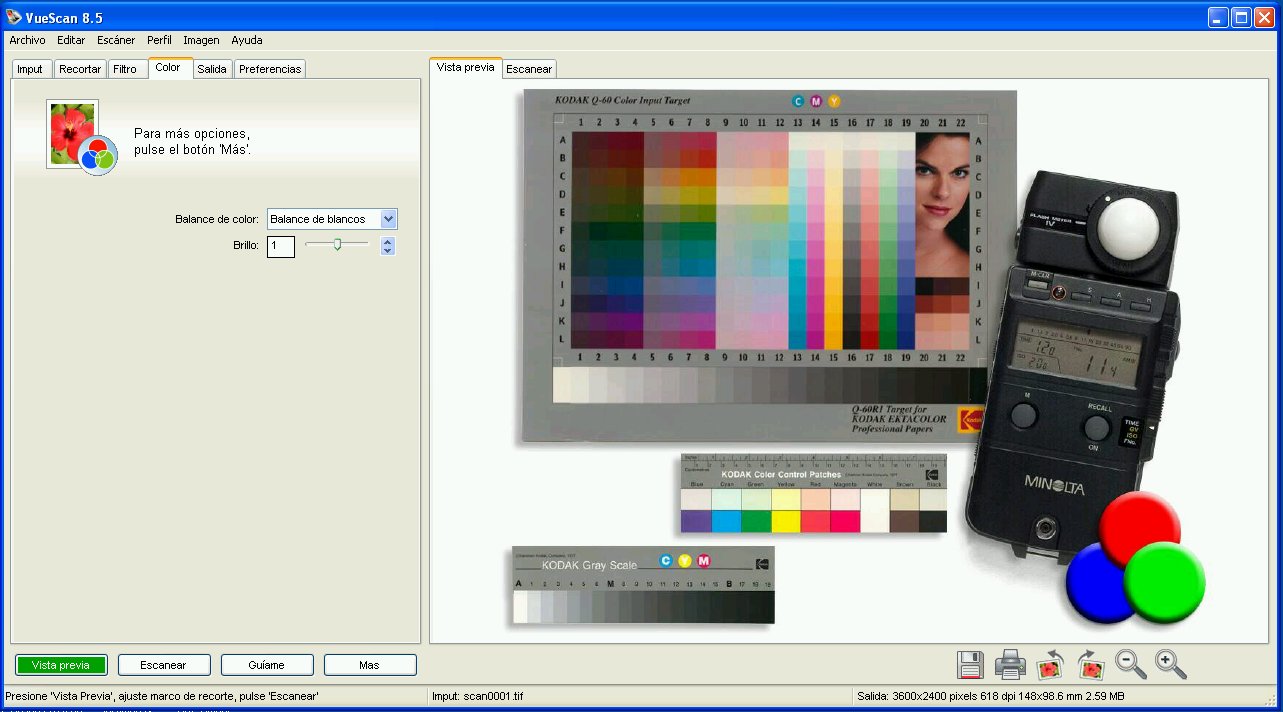
Task: Switch to the Escanear image tab
Action: click(529, 69)
